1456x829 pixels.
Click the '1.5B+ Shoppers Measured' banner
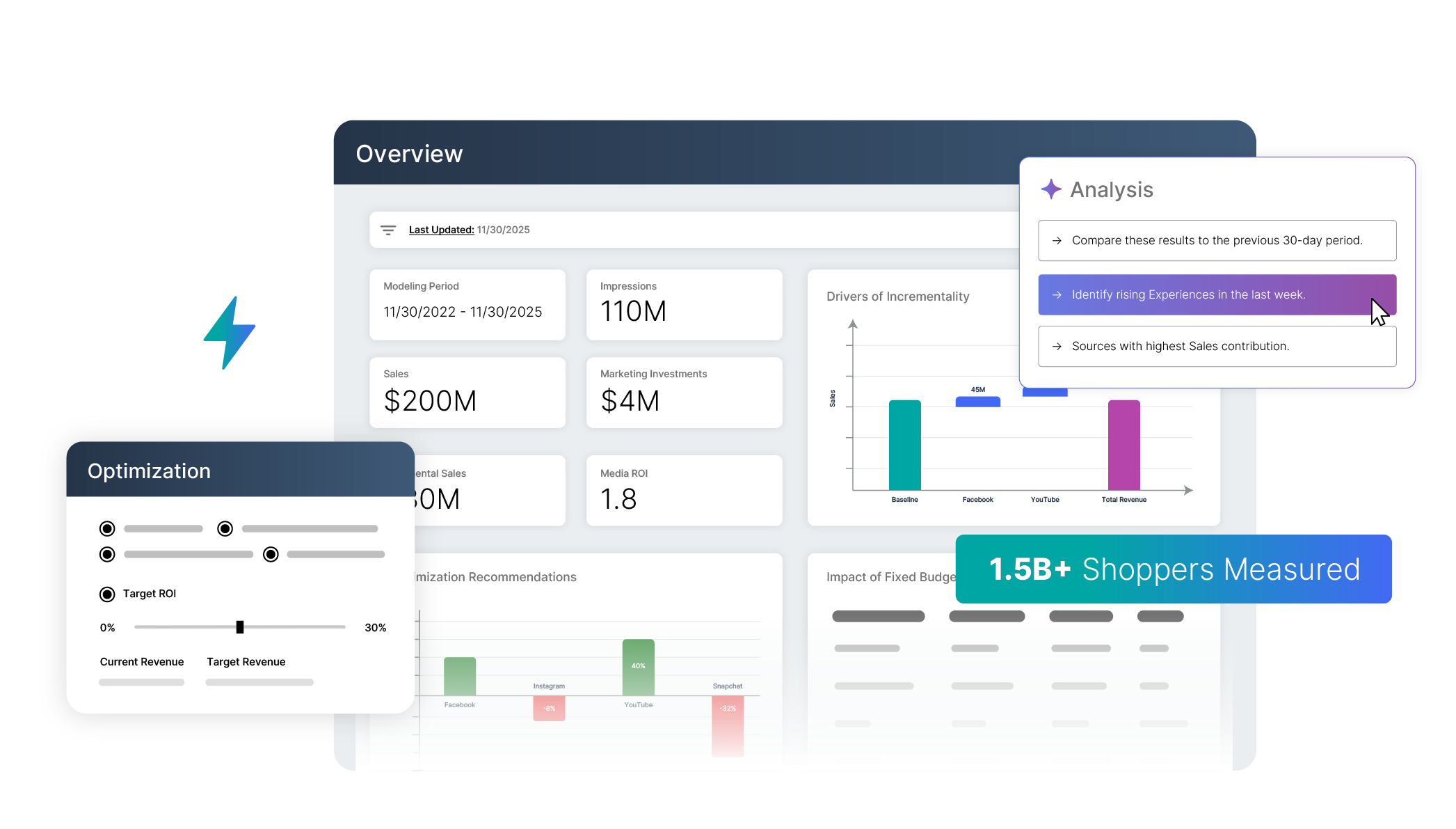(1174, 569)
